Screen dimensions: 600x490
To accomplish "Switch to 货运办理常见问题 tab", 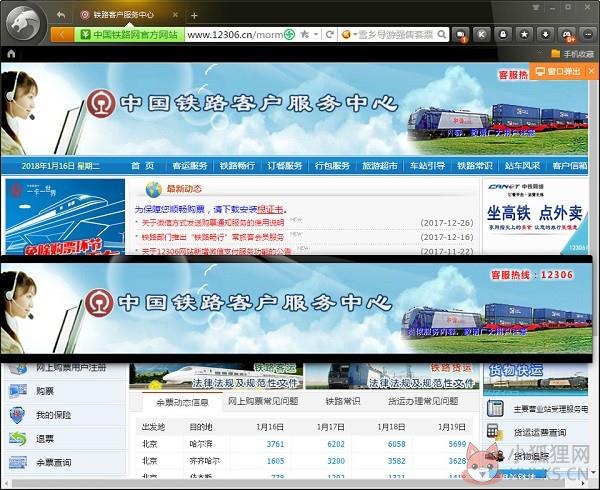I will click(x=423, y=401).
